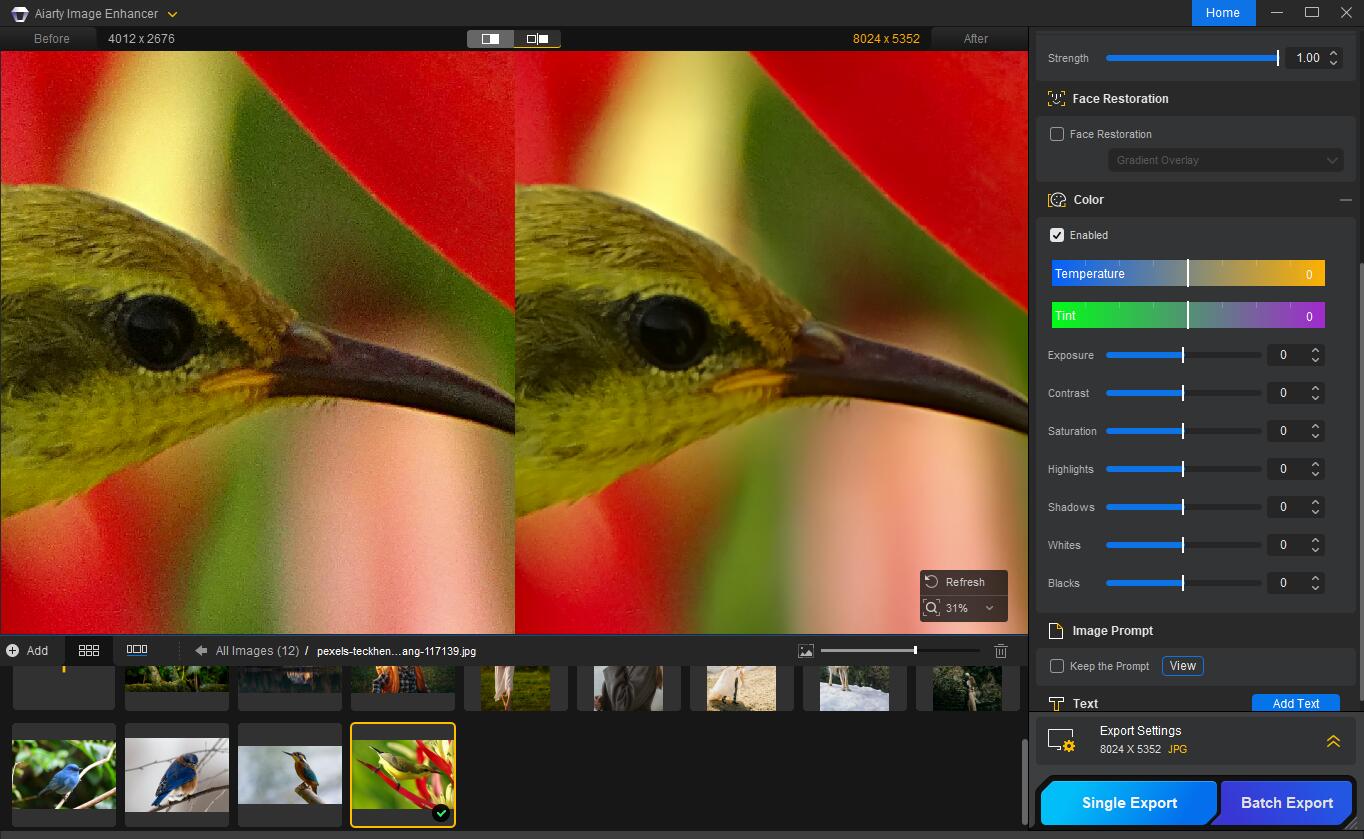Image resolution: width=1364 pixels, height=839 pixels.
Task: Open the Aiarty Image Enhancer title dropdown
Action: point(172,14)
